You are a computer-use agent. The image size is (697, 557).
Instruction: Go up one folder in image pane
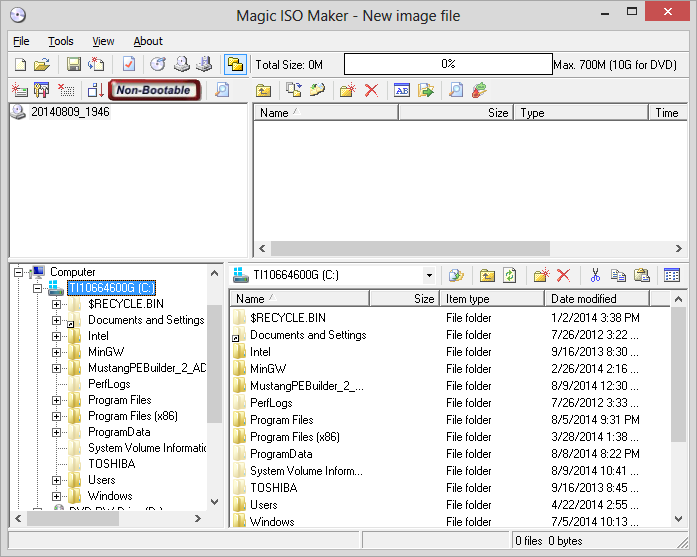pos(264,91)
